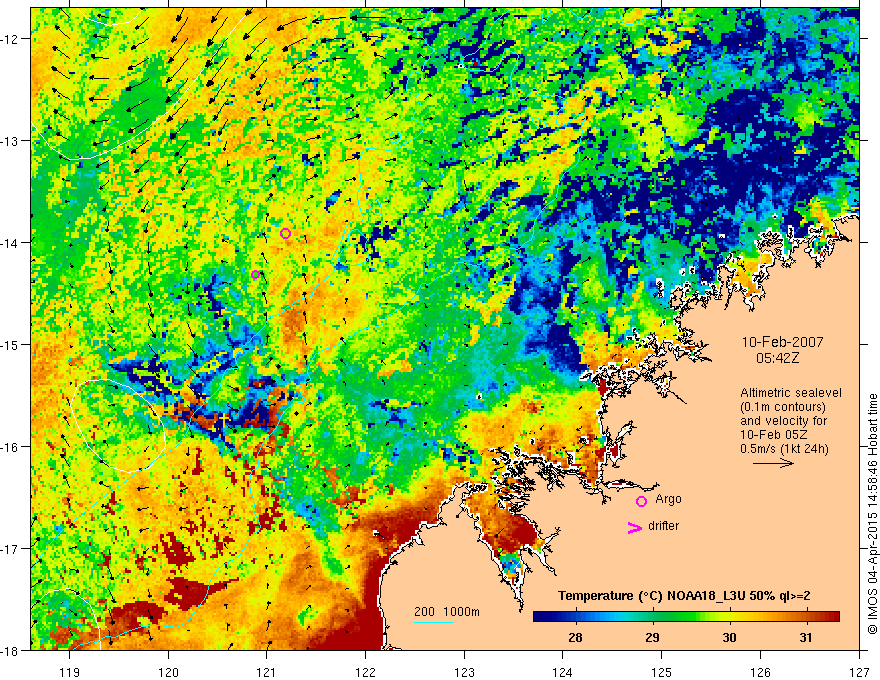This screenshot has height=680, width=880.
Task: Click the '1000m' isobath depth label
Action: [461, 612]
